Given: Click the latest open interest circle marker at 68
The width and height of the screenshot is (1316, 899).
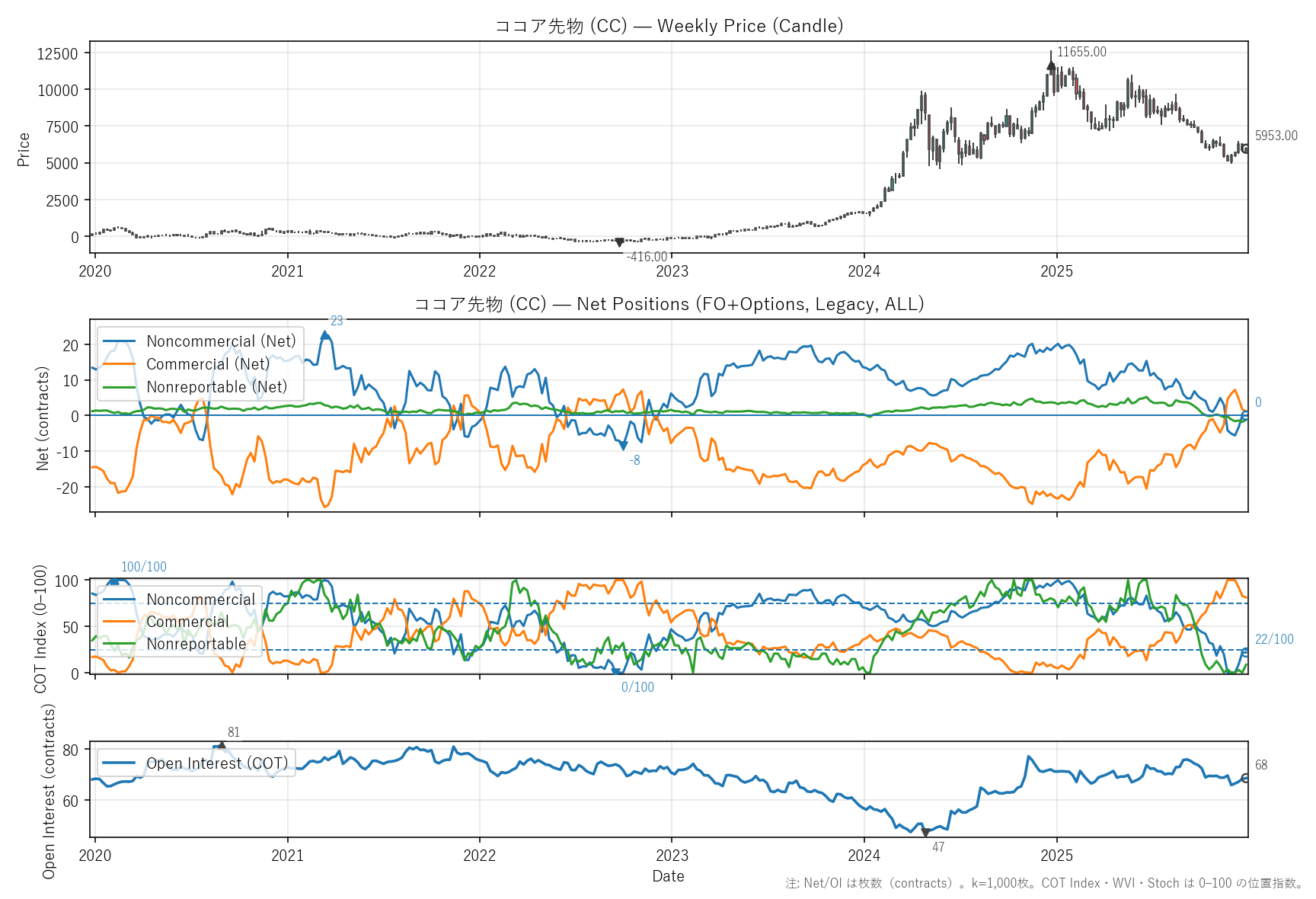Looking at the screenshot, I should [1245, 778].
